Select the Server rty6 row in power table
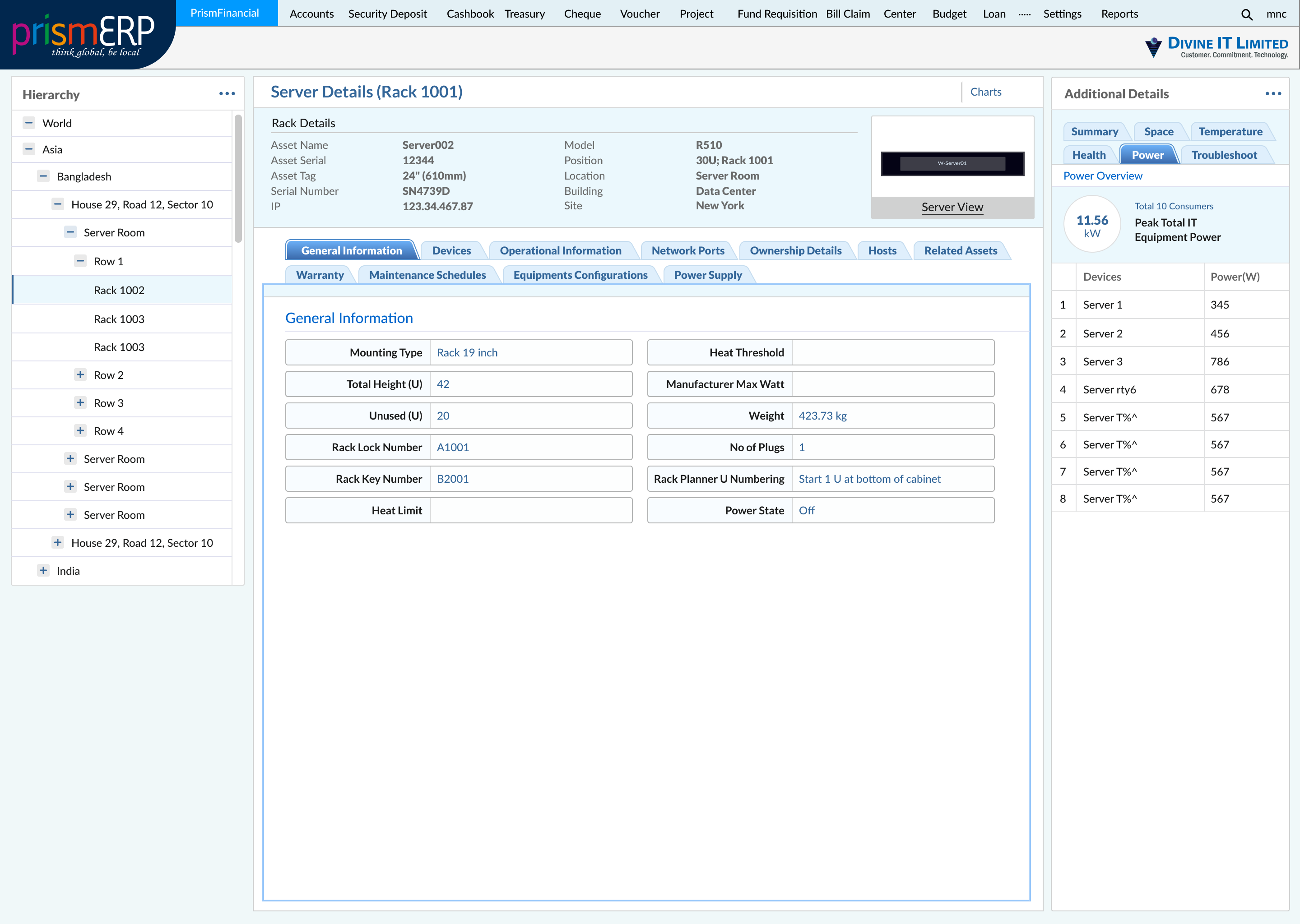 point(1170,389)
